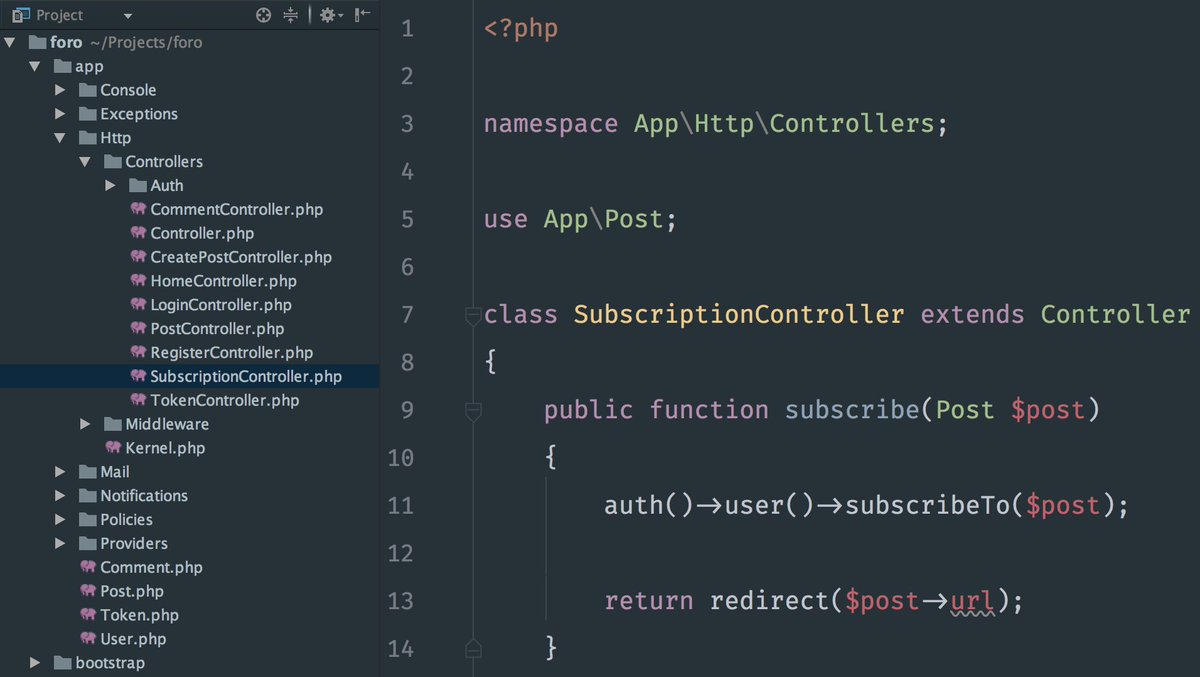This screenshot has height=677, width=1200.
Task: Click the extended Controller class name in editor
Action: (1115, 315)
